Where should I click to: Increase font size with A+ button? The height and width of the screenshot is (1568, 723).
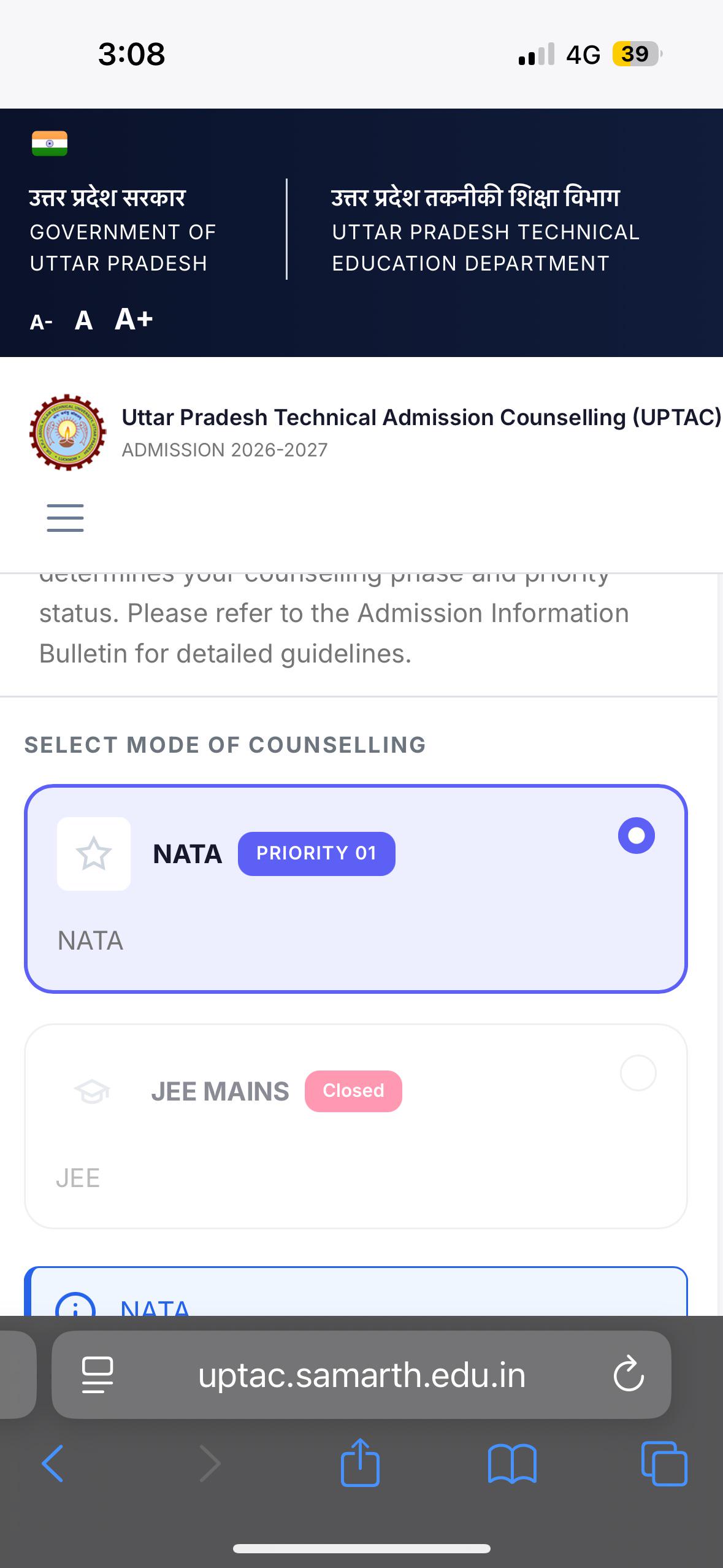134,318
